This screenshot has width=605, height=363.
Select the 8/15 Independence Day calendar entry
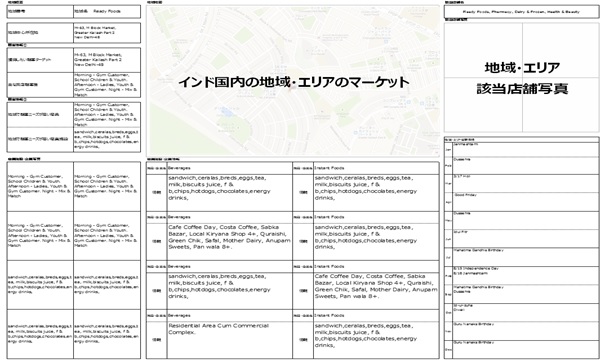point(525,275)
